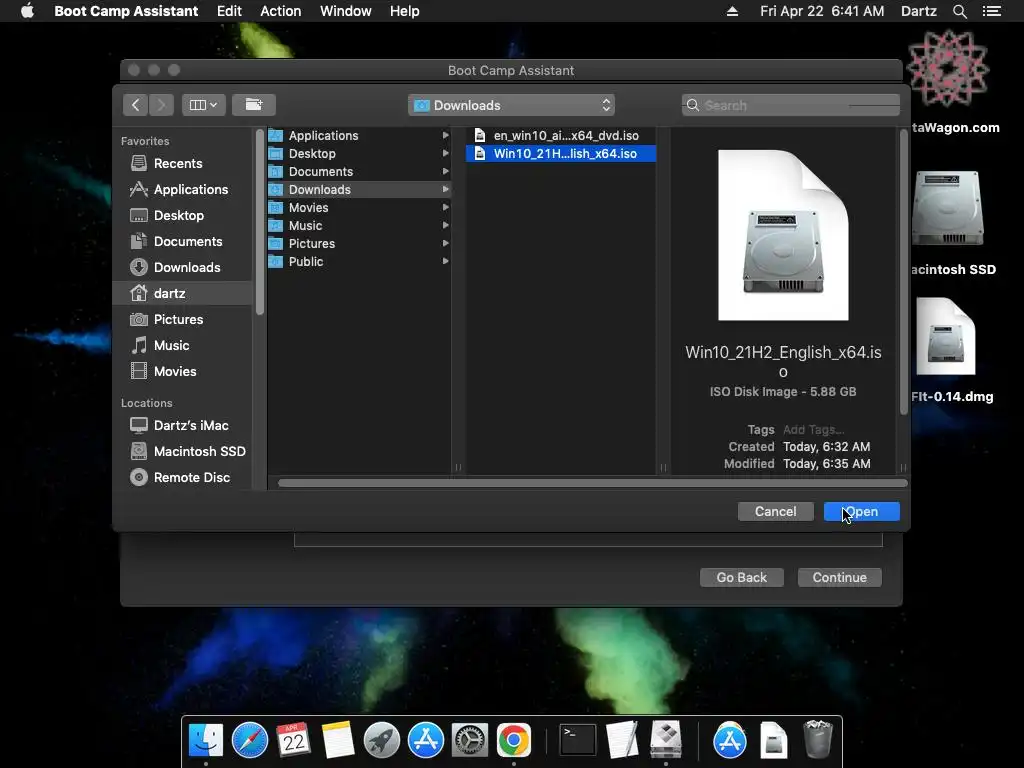Go back in the file dialog
This screenshot has height=768, width=1024.
point(135,105)
